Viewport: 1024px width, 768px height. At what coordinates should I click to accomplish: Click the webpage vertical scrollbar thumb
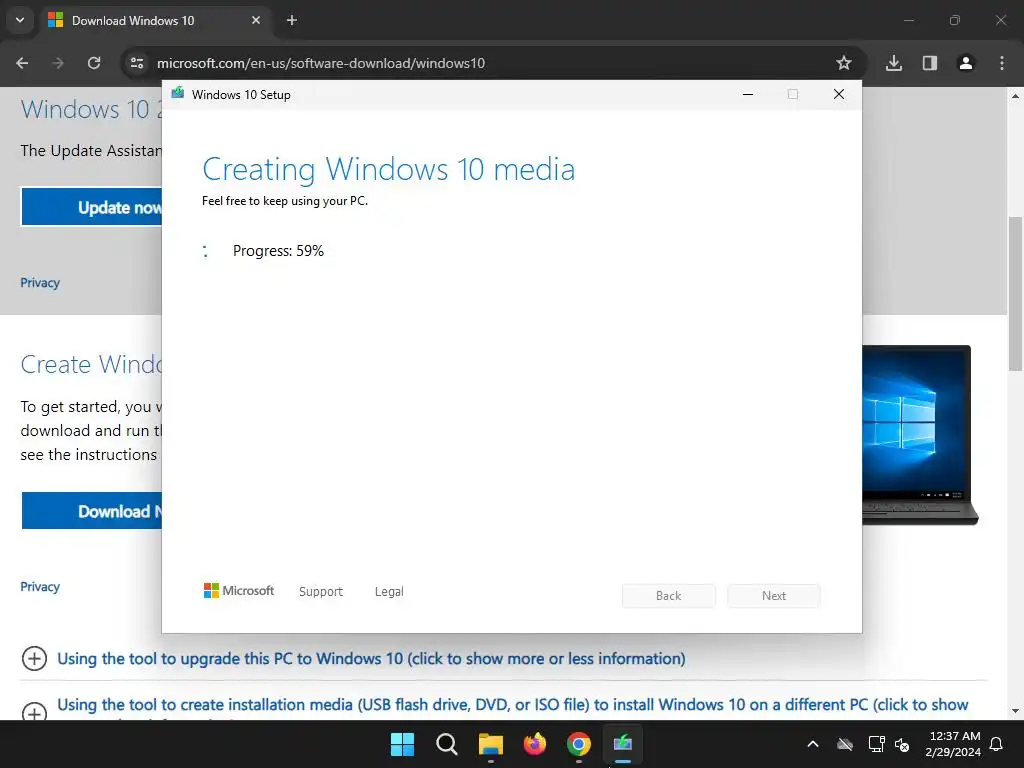coord(1015,294)
